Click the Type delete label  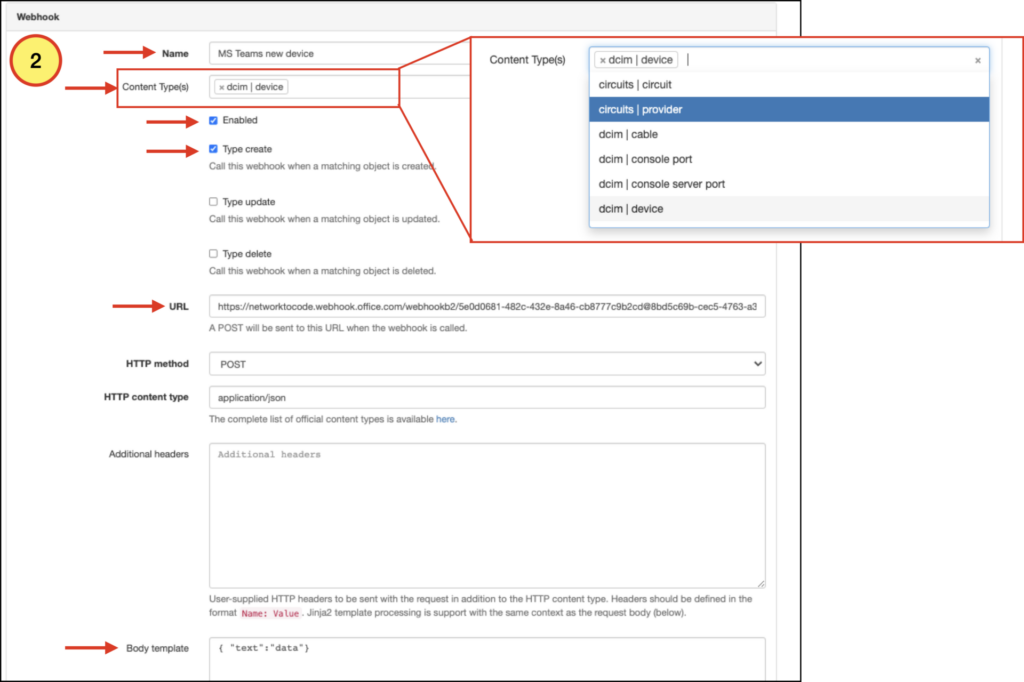(x=247, y=253)
